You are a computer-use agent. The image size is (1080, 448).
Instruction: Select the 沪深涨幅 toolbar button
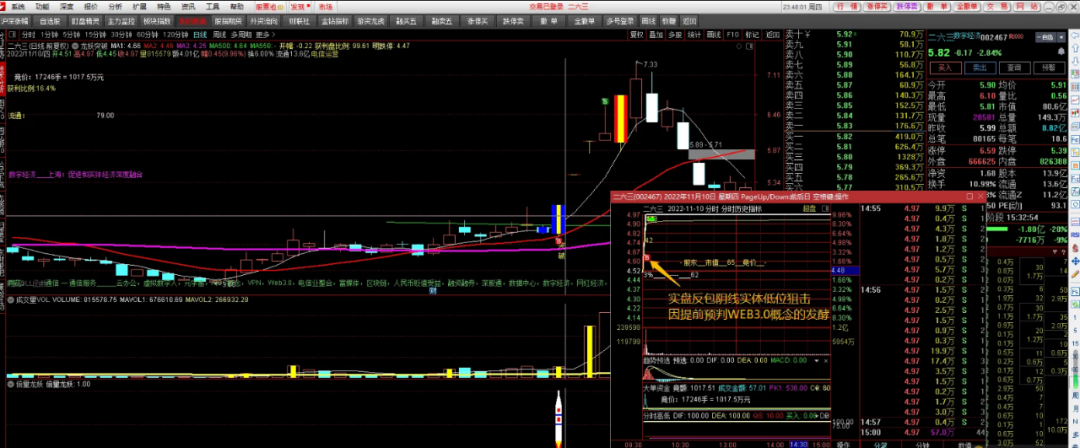coord(14,21)
